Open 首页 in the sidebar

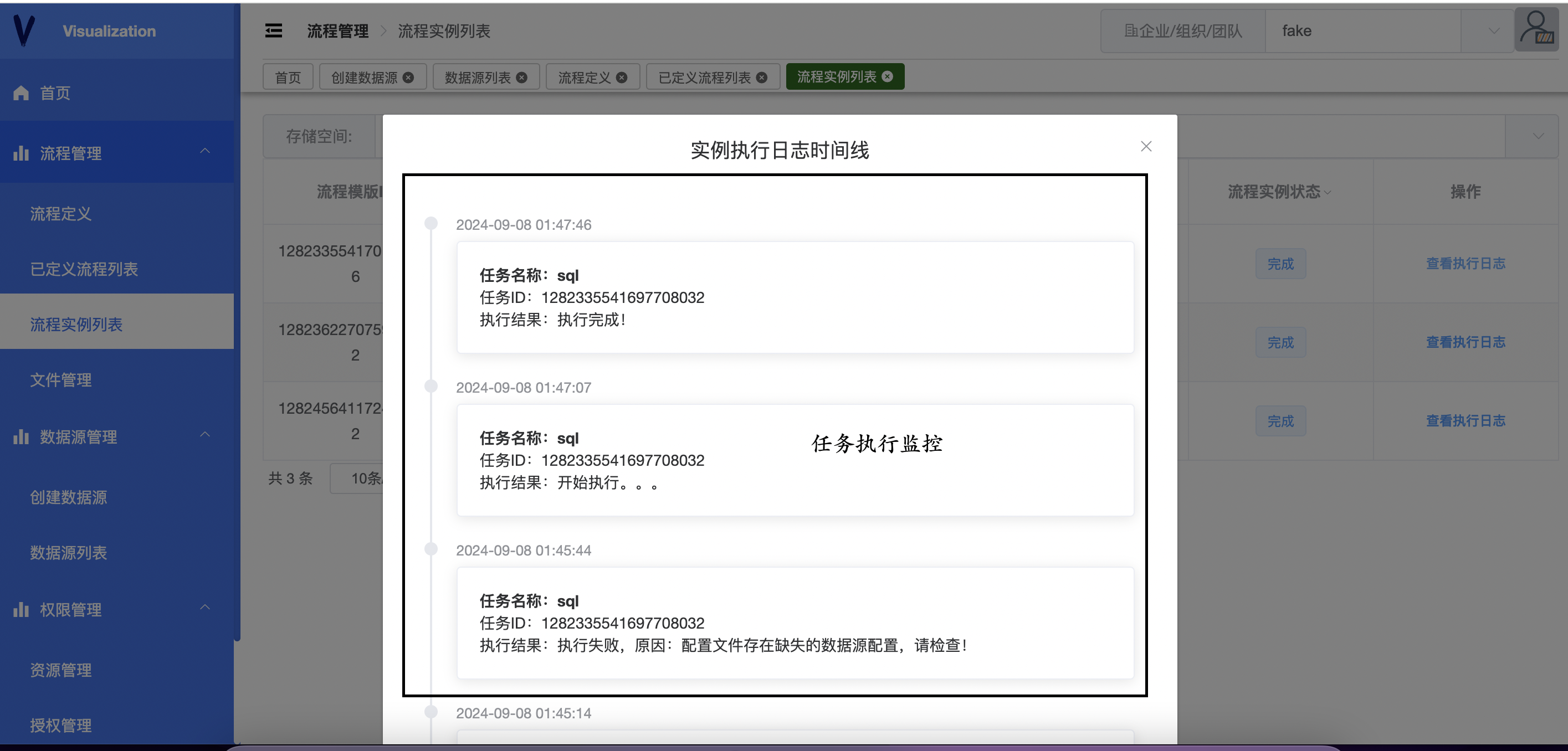coord(117,92)
